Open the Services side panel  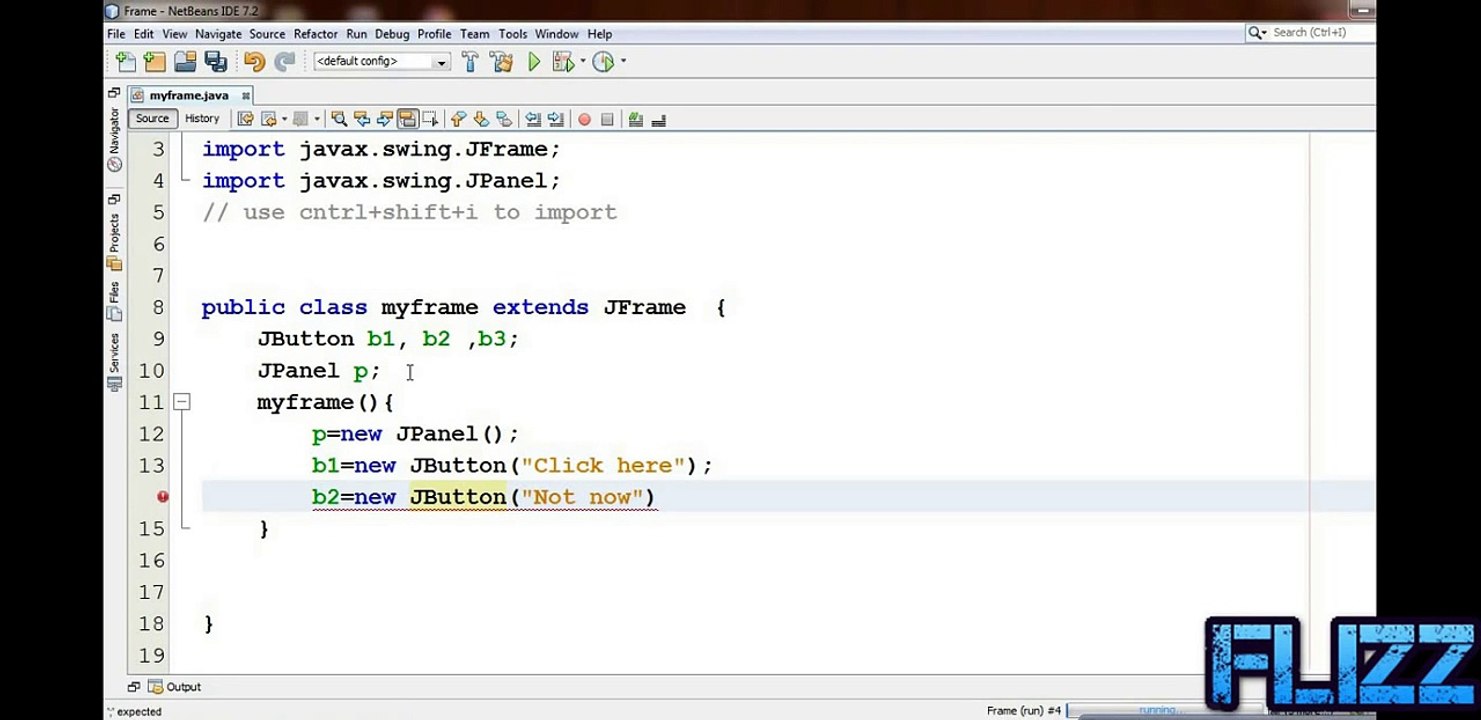114,362
